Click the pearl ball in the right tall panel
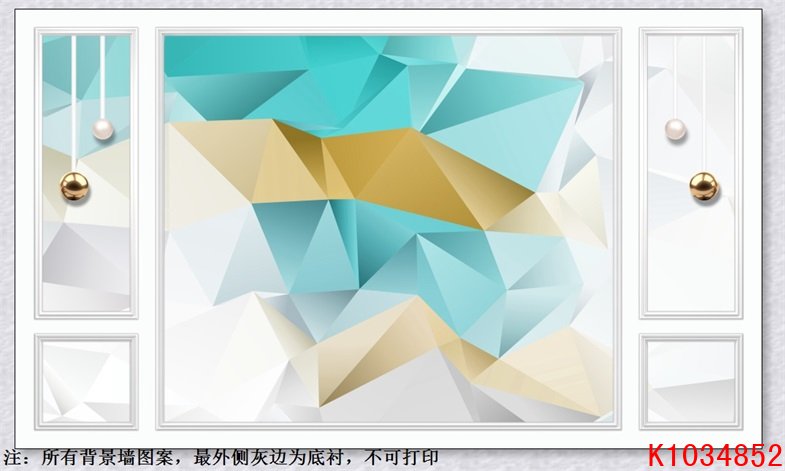 coord(675,129)
